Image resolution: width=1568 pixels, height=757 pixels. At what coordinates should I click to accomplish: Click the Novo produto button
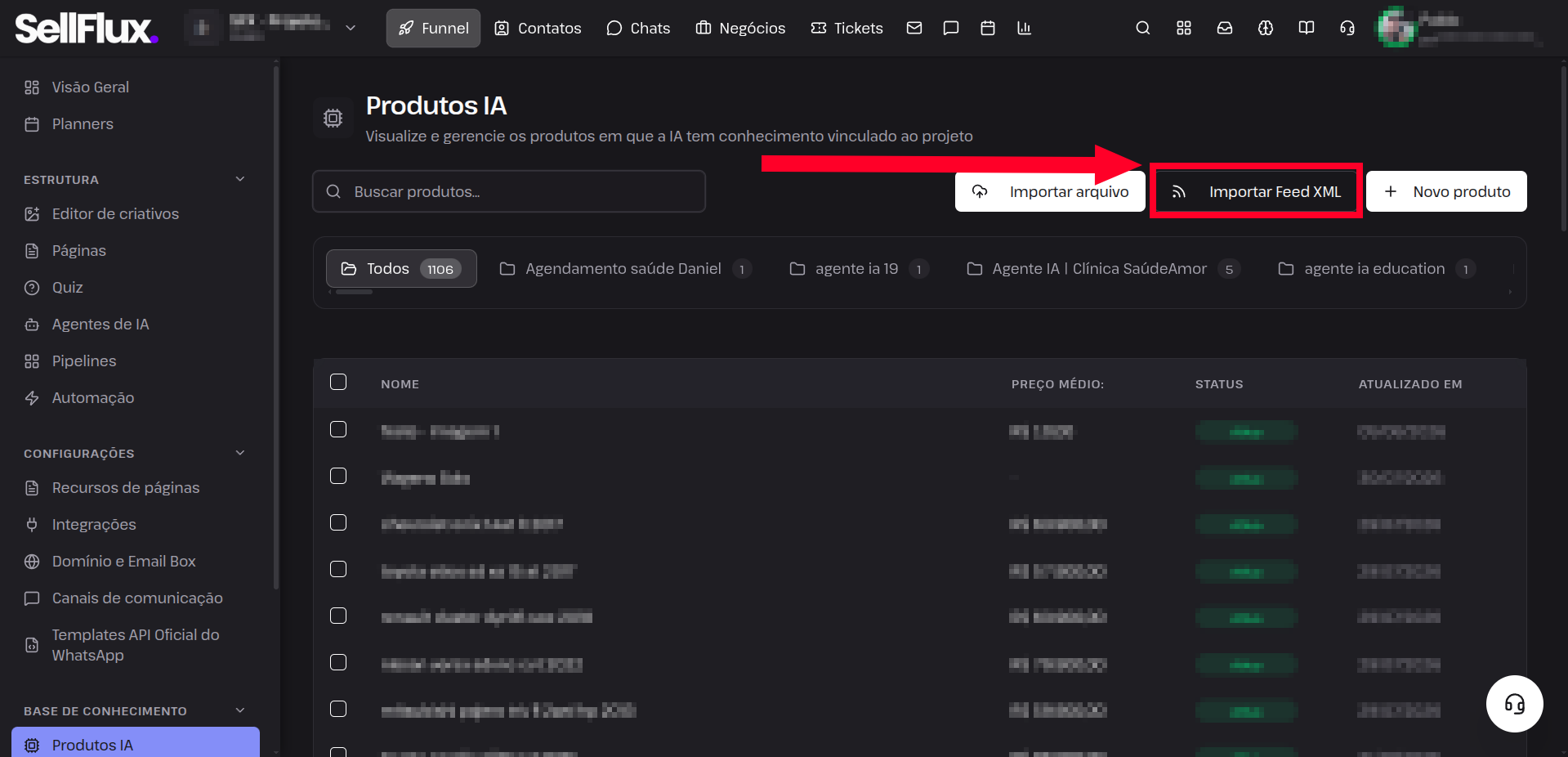pos(1446,191)
